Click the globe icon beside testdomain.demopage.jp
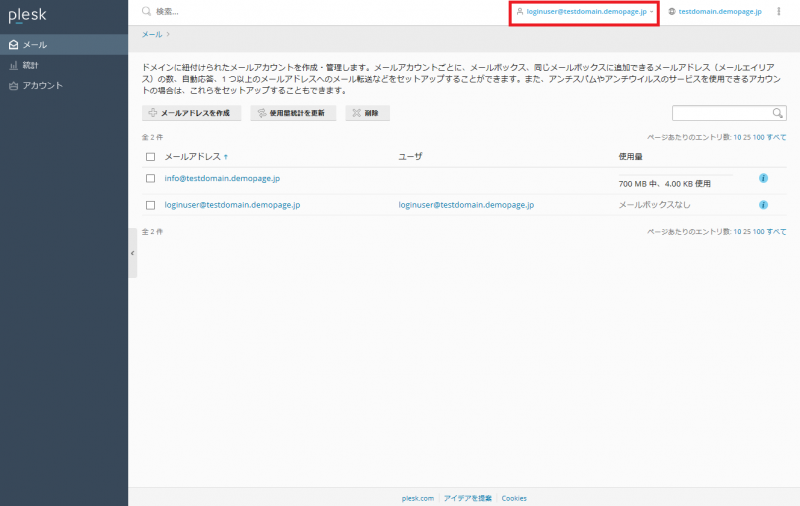800x506 pixels. click(672, 11)
